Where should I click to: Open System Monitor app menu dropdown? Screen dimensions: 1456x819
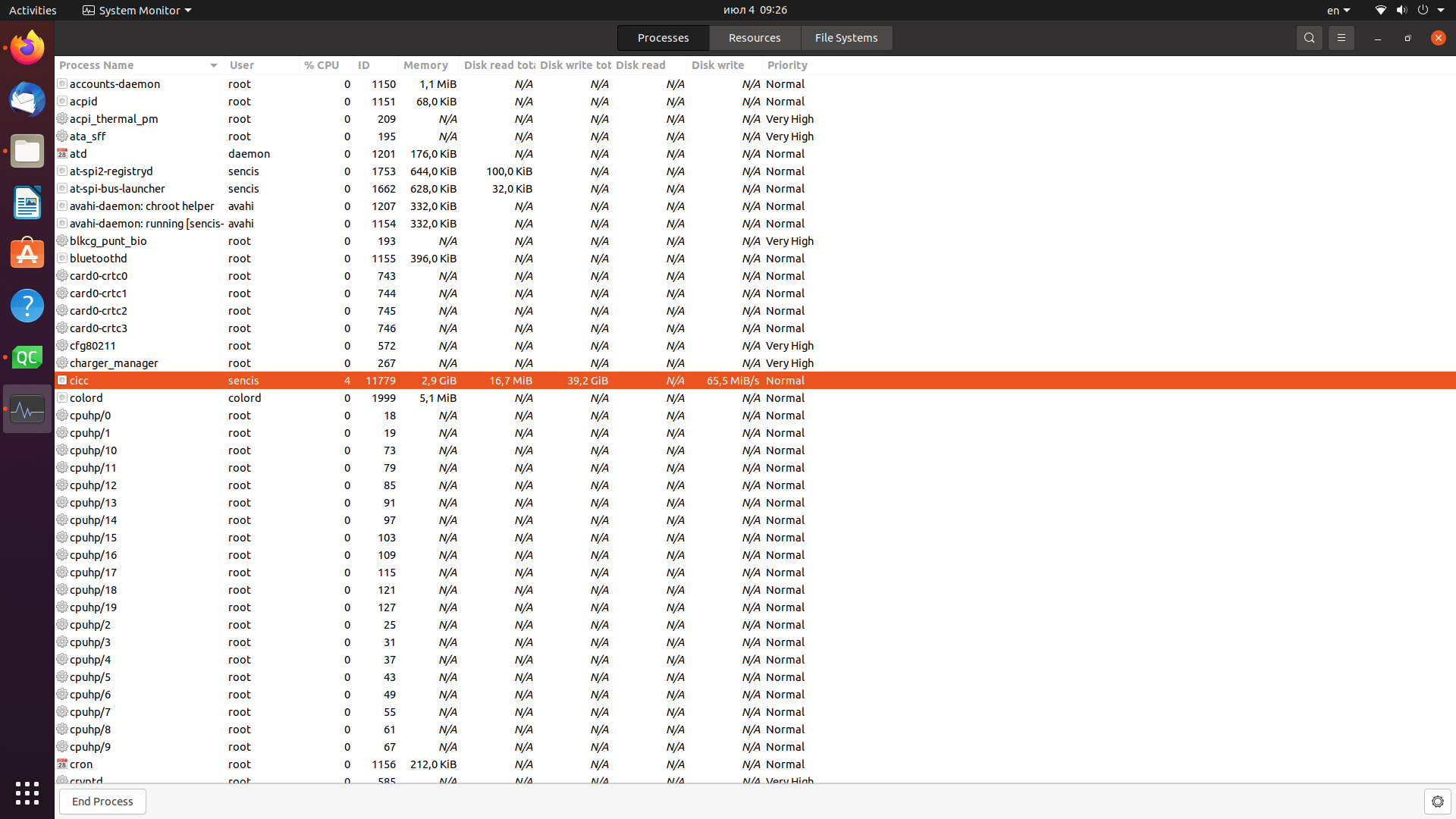tap(137, 10)
